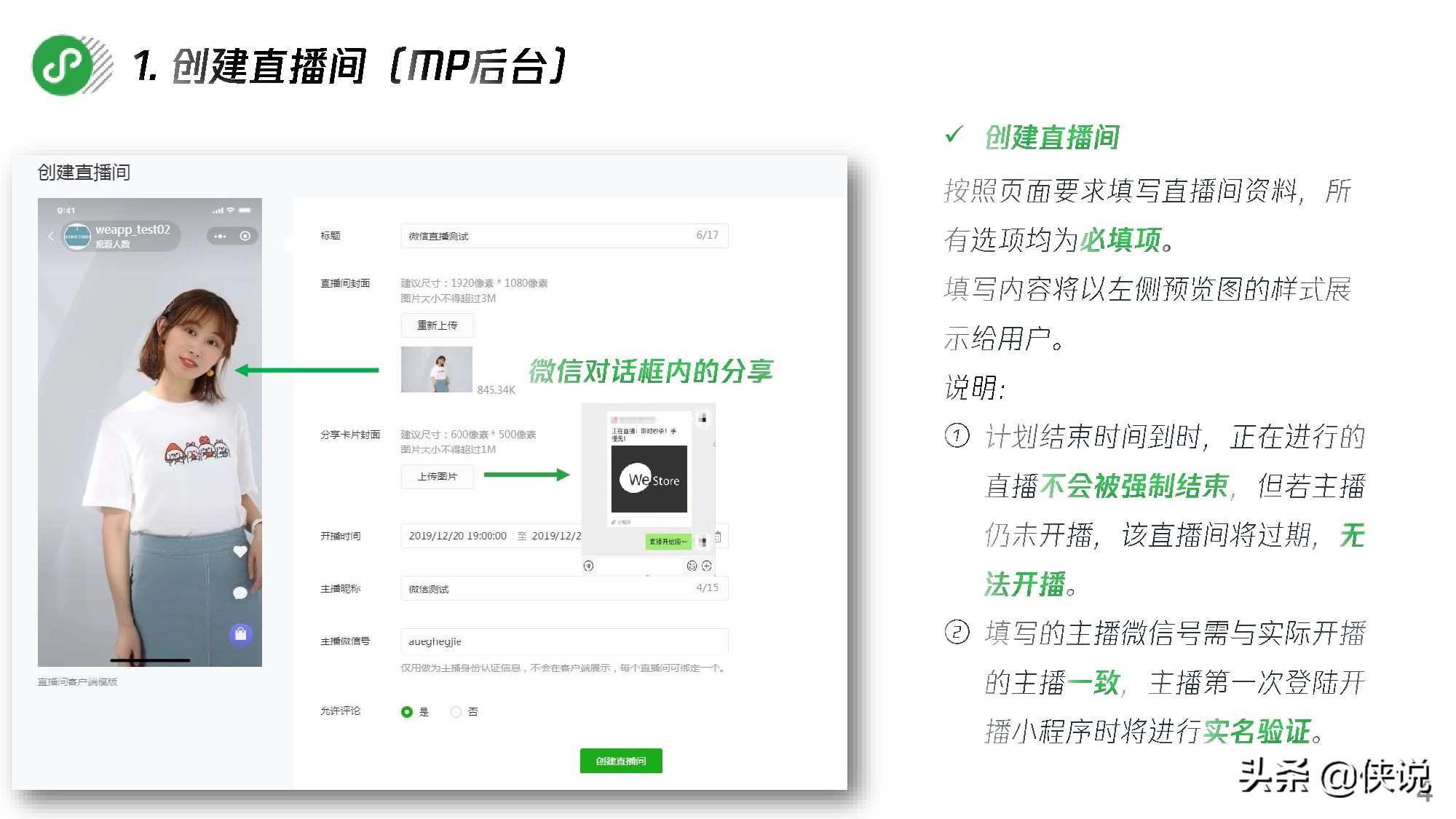Click the anchor nickname field 微信测试

tap(564, 588)
